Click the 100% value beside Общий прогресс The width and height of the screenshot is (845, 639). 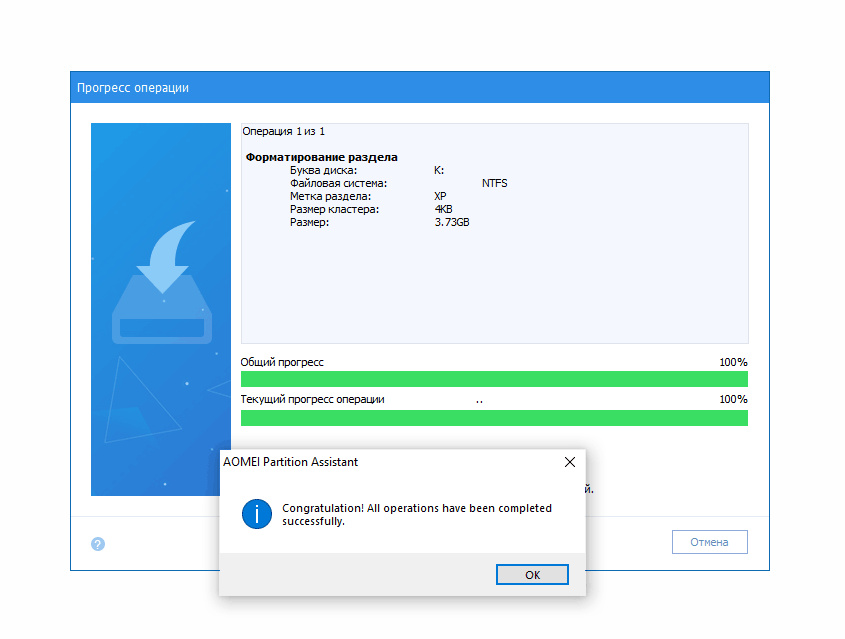(733, 362)
